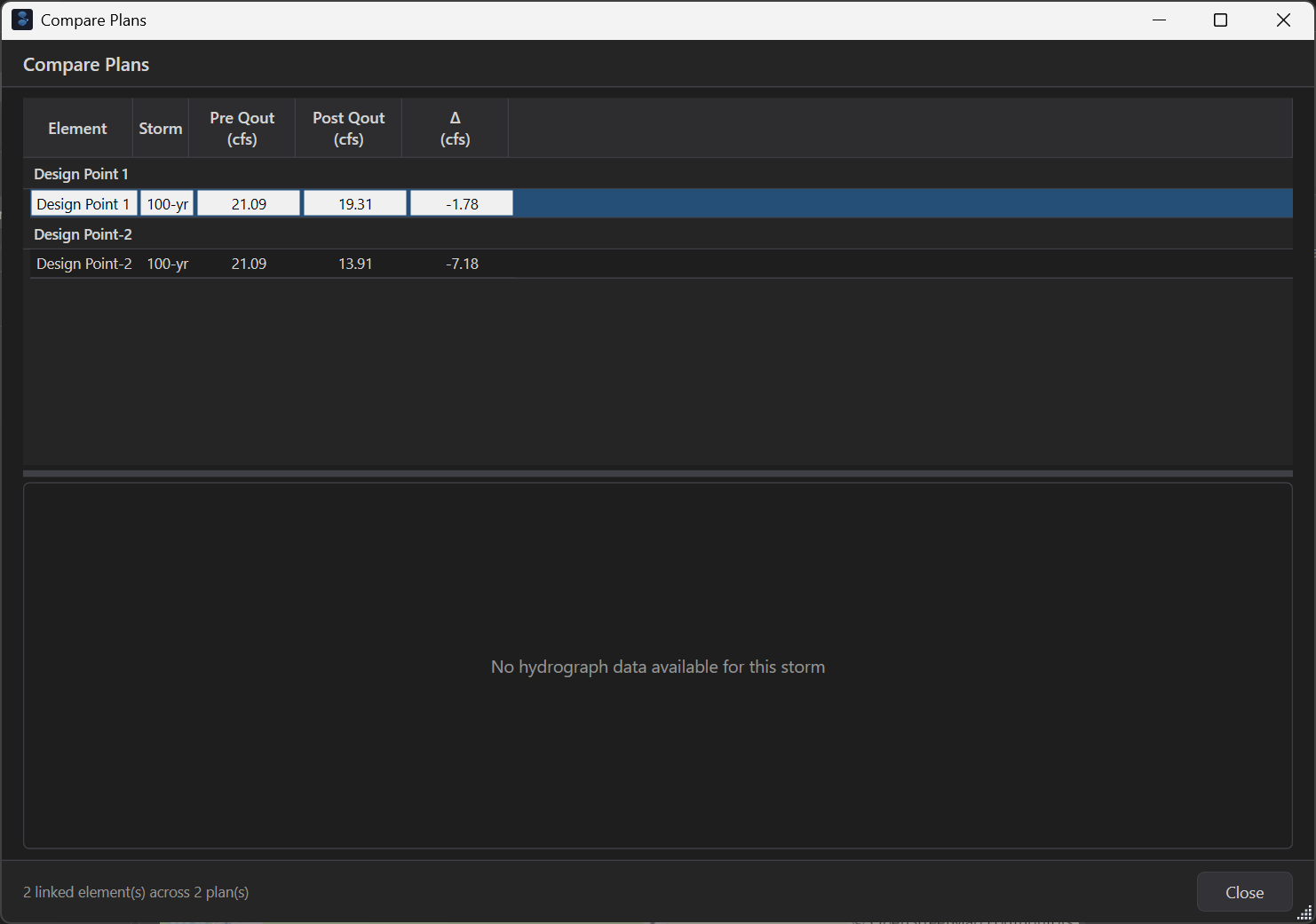This screenshot has height=924, width=1316.
Task: Click the 100-yr storm cell for Design Point 1
Action: (x=167, y=203)
